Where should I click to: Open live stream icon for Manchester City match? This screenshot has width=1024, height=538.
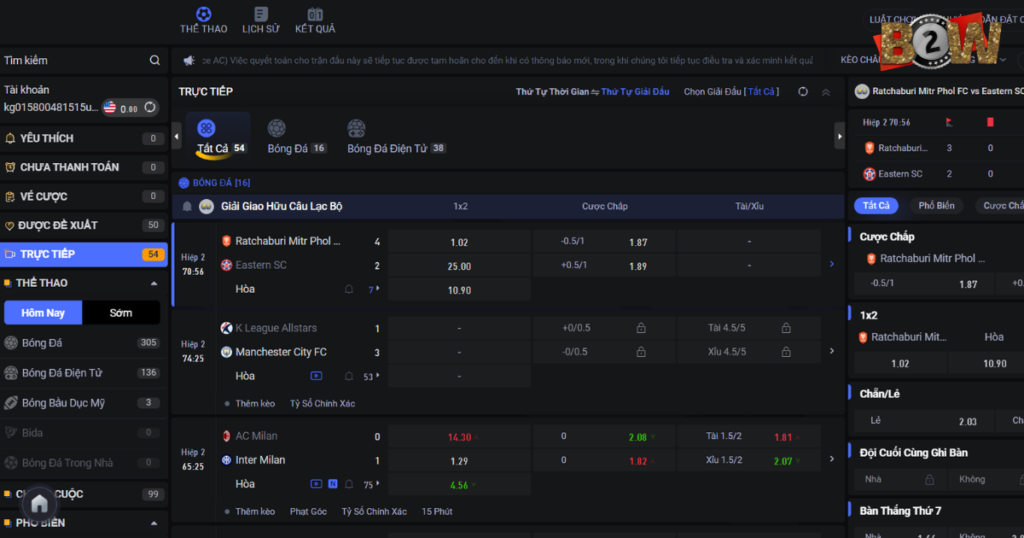pos(316,376)
